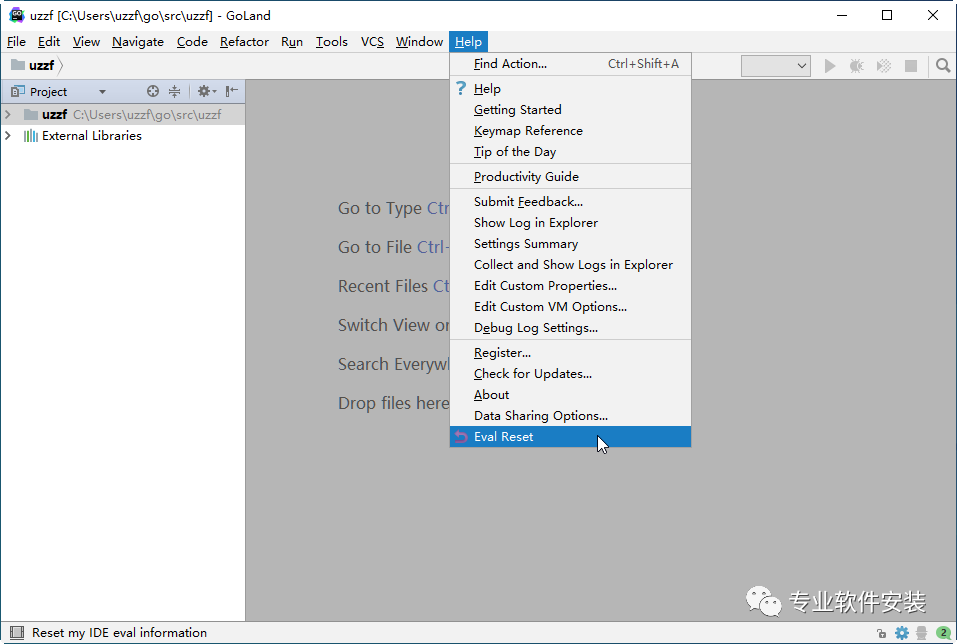
Task: Expand the External Libraries node
Action: coord(9,136)
